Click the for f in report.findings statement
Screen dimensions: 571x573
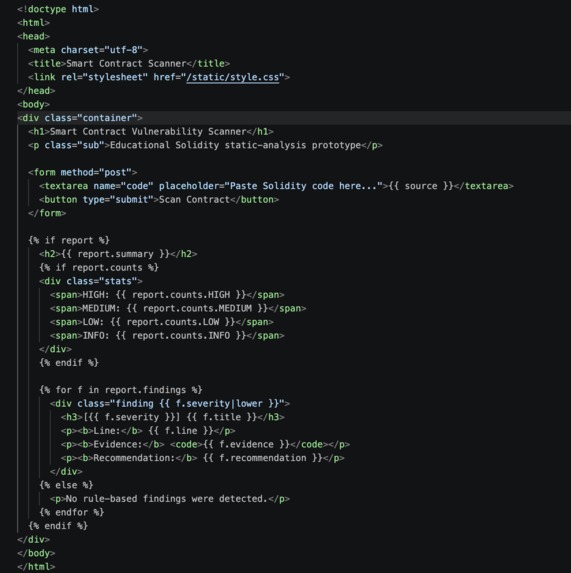click(121, 390)
